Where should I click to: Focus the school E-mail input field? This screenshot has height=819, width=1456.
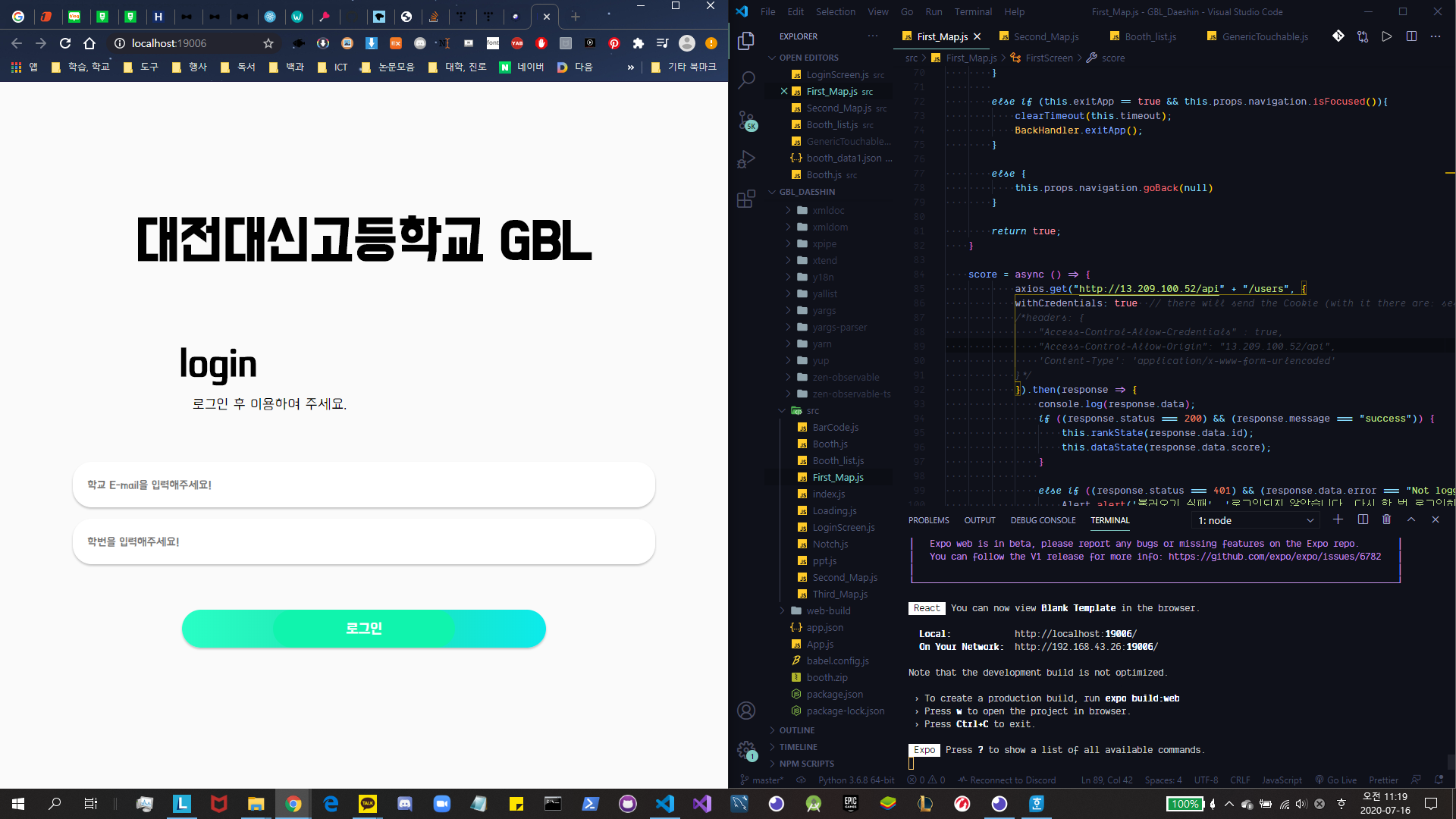(x=364, y=485)
